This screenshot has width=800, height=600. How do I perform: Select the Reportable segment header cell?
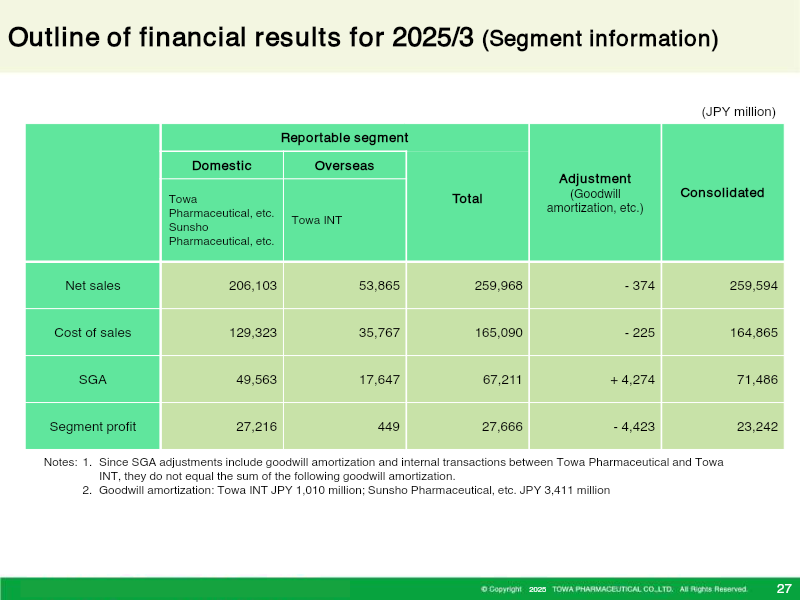point(344,138)
